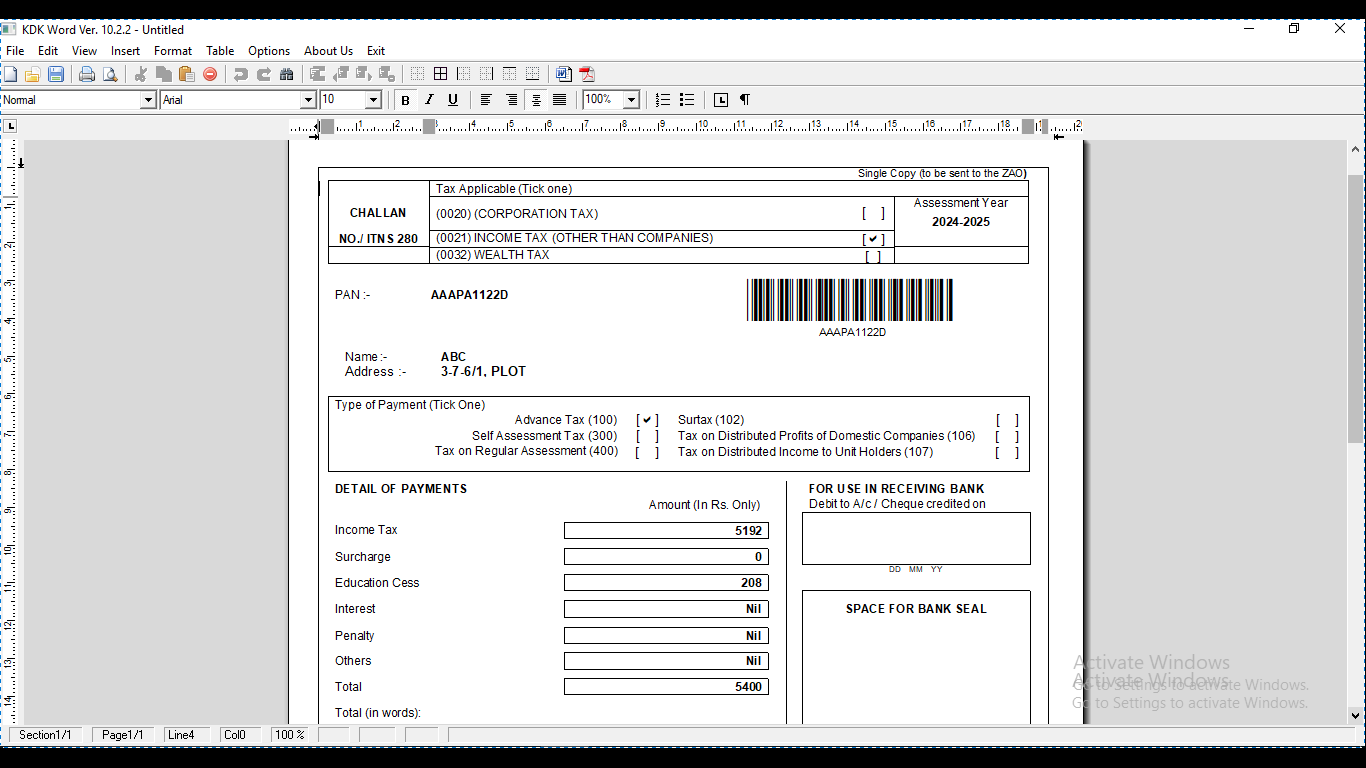Click the Section1/1 status bar entry
The image size is (1366, 768).
pos(45,735)
